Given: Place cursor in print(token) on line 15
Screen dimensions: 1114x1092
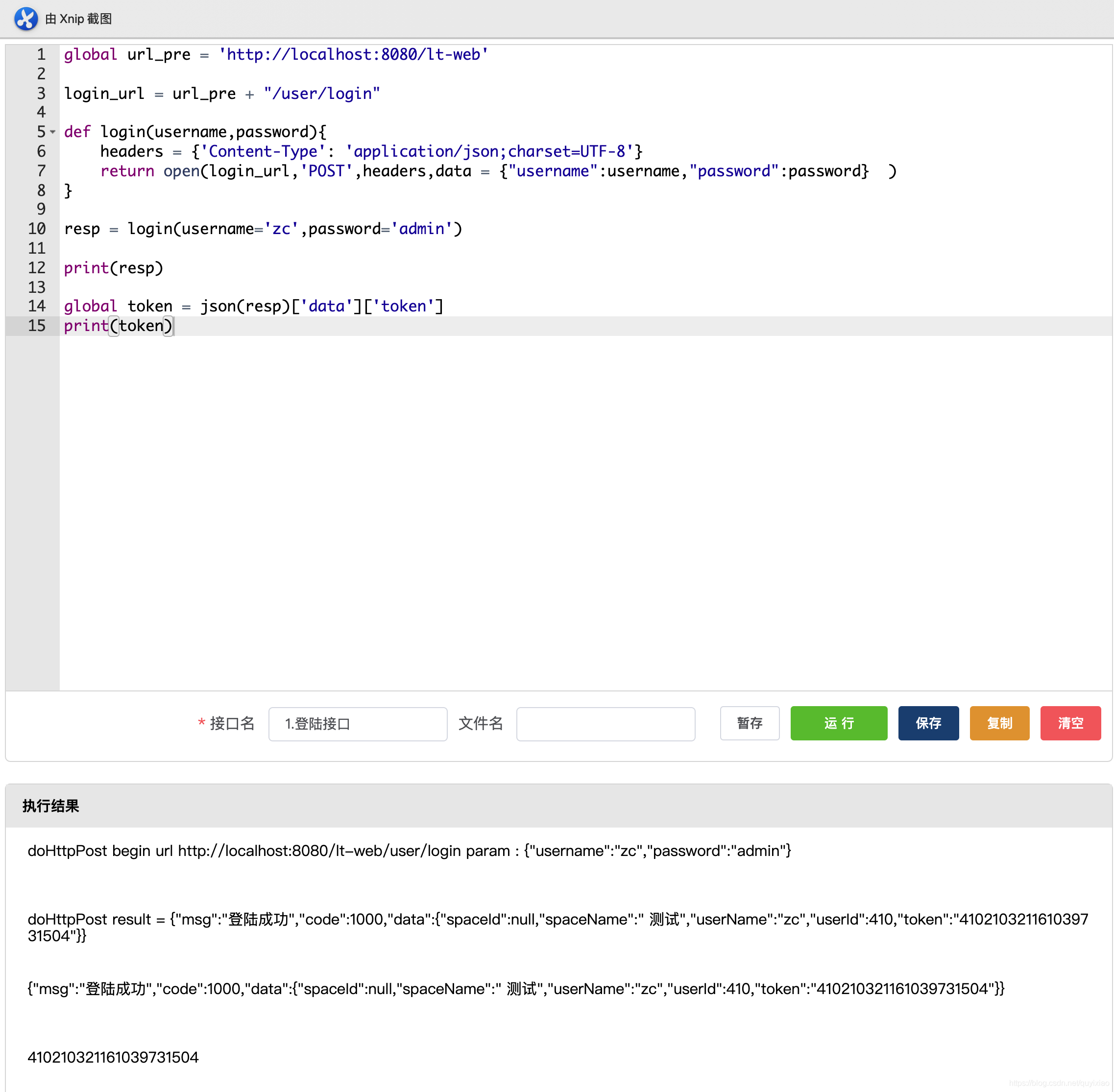Looking at the screenshot, I should click(x=118, y=326).
